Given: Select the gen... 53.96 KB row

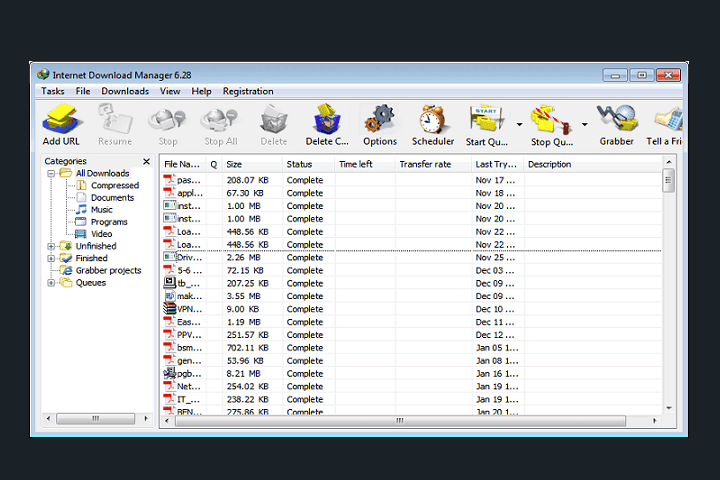Looking at the screenshot, I should click(411, 361).
